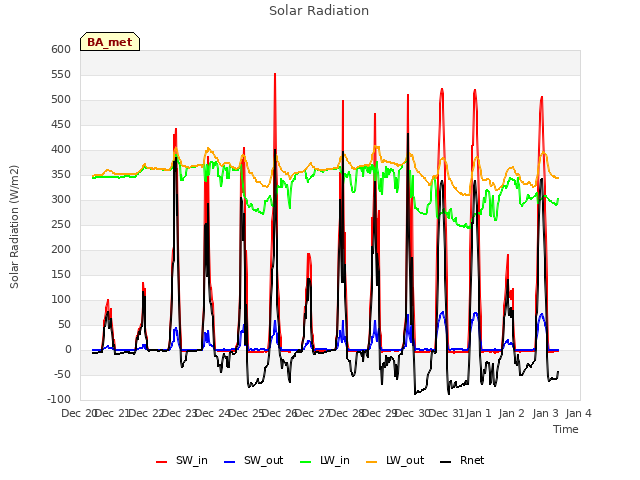
Task: Click the SW_out blue legend swatch
Action: tap(230, 462)
